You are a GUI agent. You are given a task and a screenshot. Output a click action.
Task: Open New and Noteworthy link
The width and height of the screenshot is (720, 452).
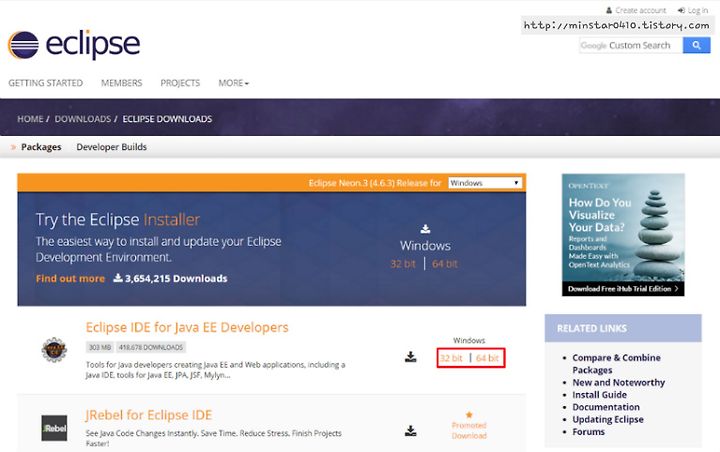pyautogui.click(x=619, y=382)
